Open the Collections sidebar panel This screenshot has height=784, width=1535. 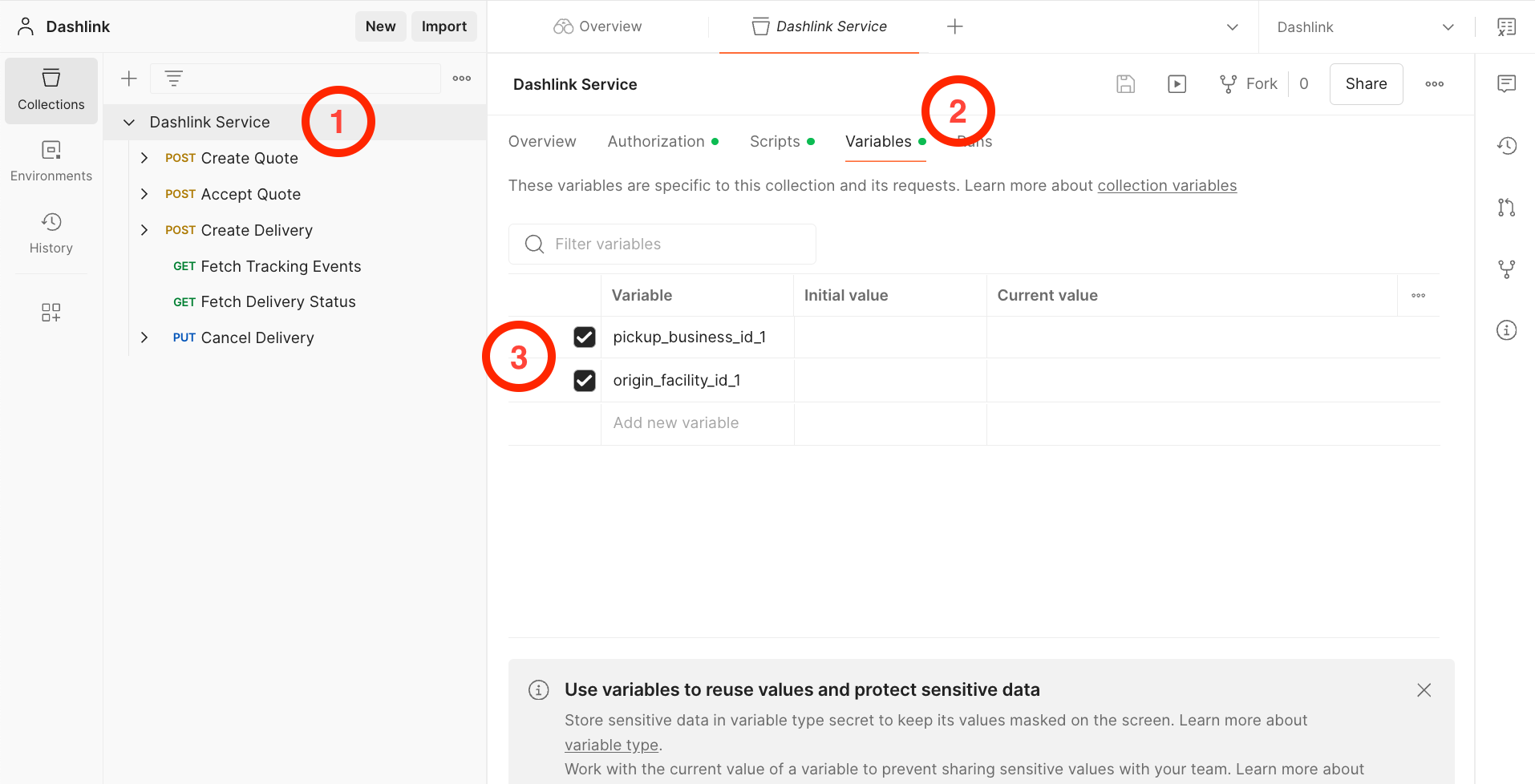click(51, 91)
